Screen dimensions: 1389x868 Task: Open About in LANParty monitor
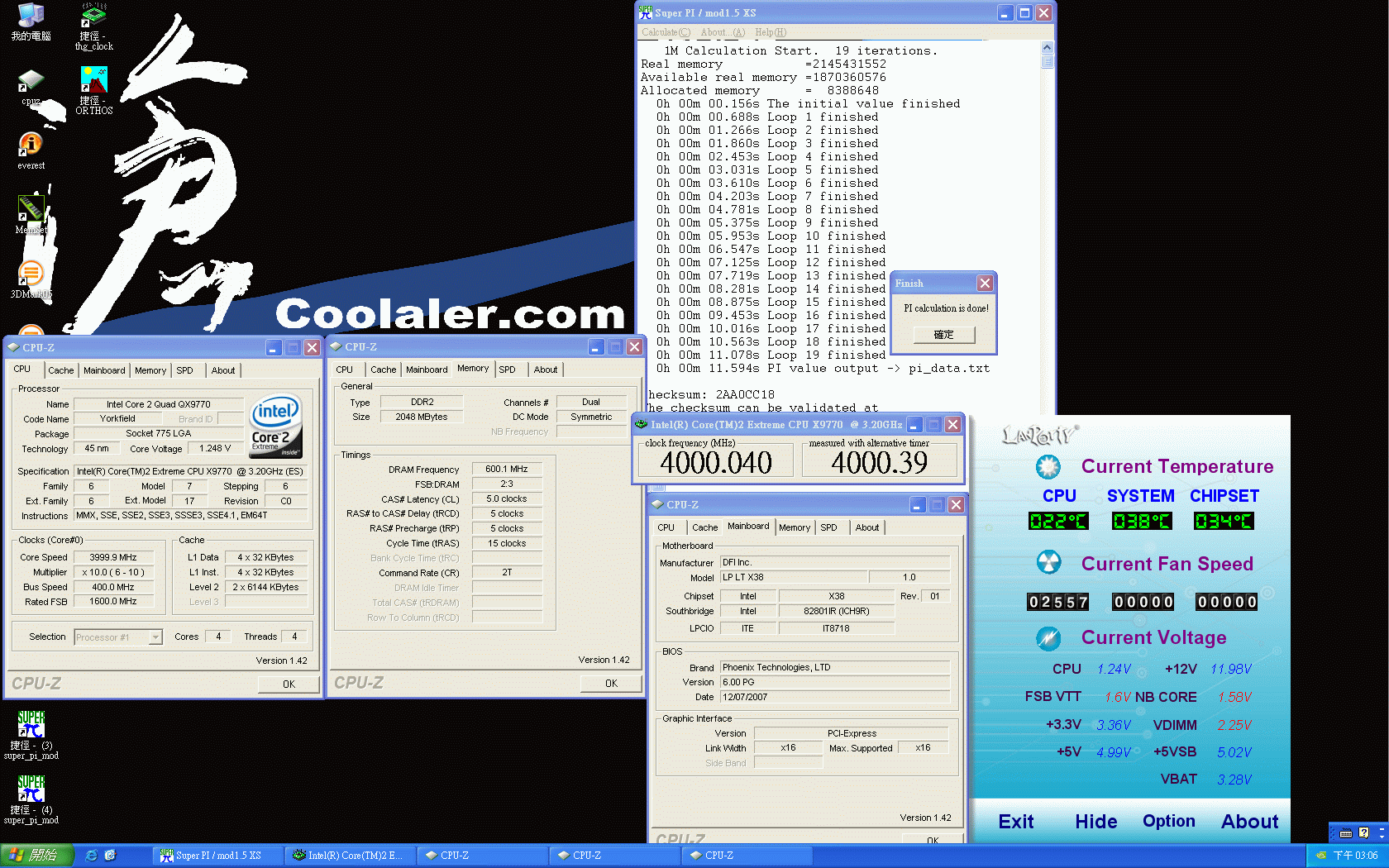point(1249,822)
